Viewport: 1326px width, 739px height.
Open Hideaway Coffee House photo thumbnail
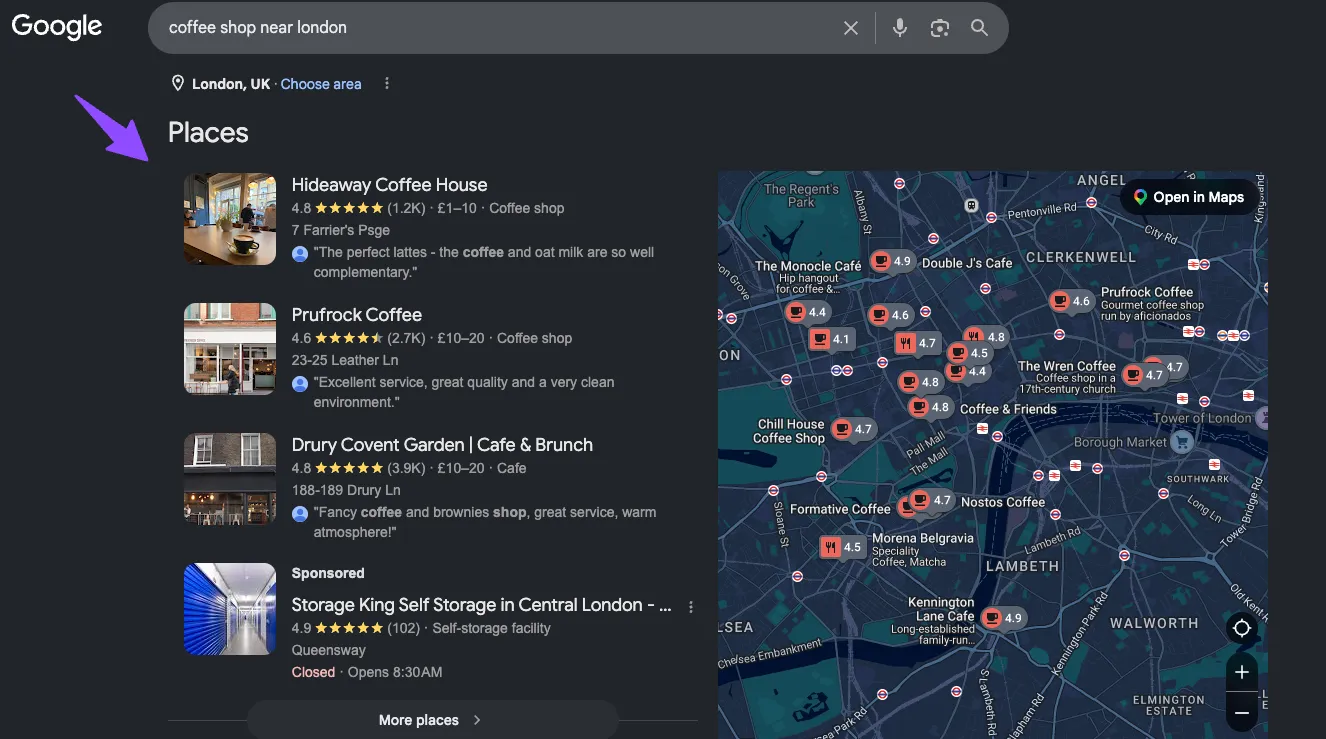[x=230, y=219]
